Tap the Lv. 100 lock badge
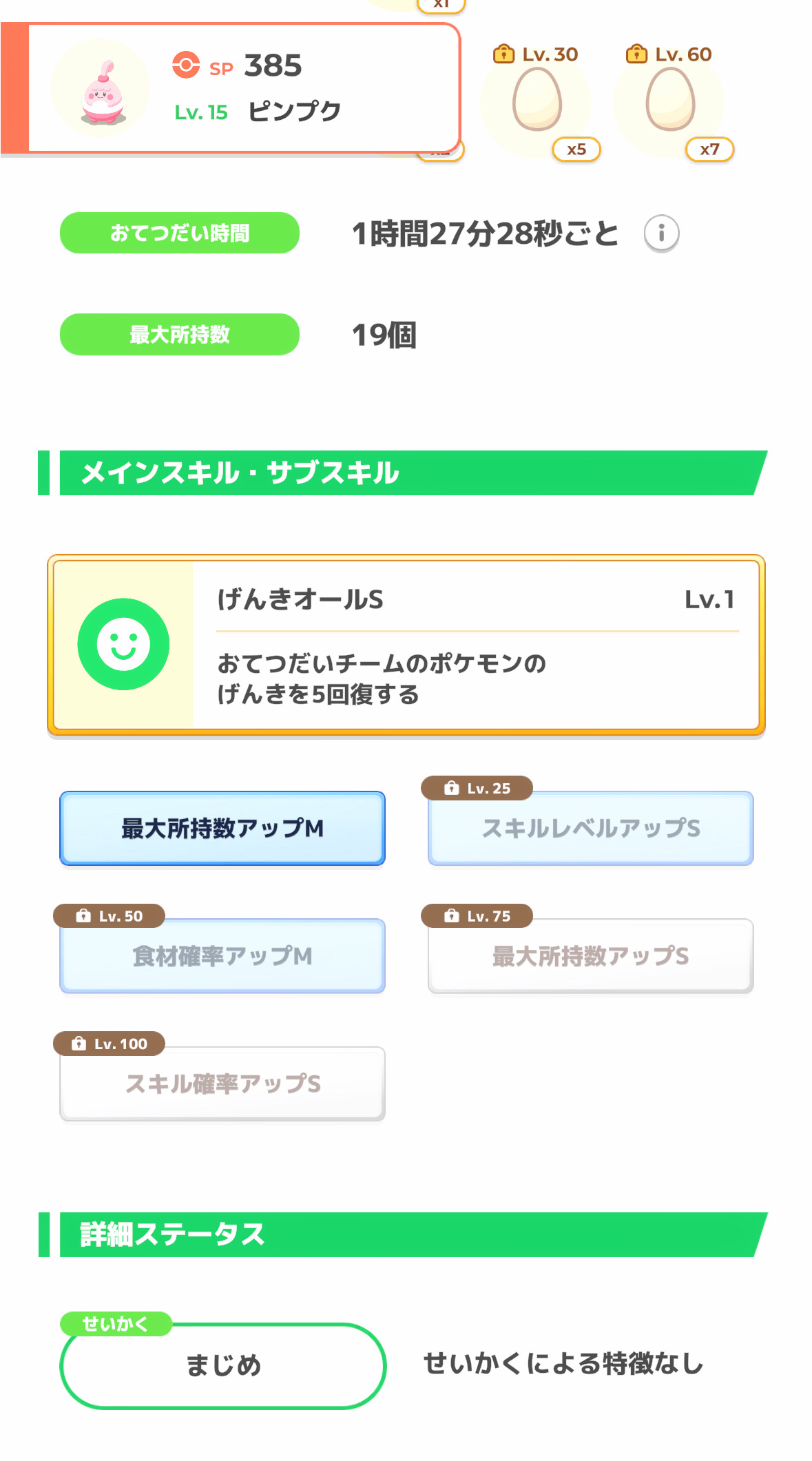Image resolution: width=812 pixels, height=1461 pixels. click(x=110, y=1044)
